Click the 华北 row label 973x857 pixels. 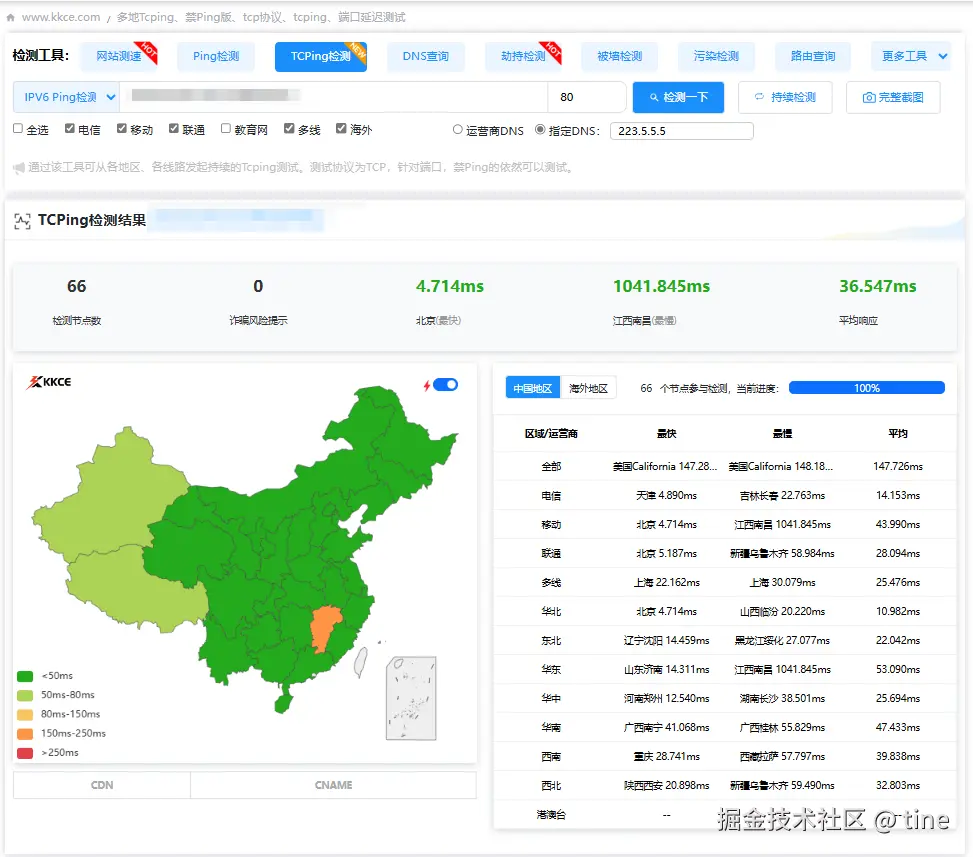[x=551, y=612]
